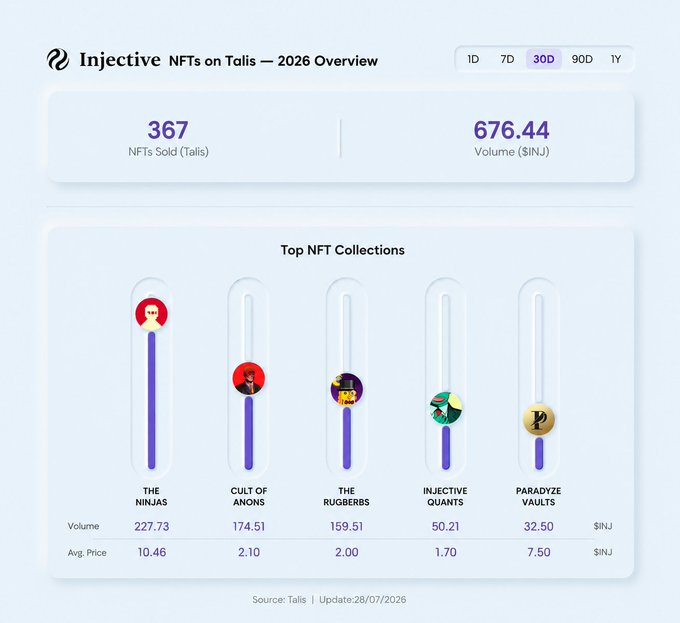Click the 2.00 average price value
The image size is (680, 623).
point(347,552)
